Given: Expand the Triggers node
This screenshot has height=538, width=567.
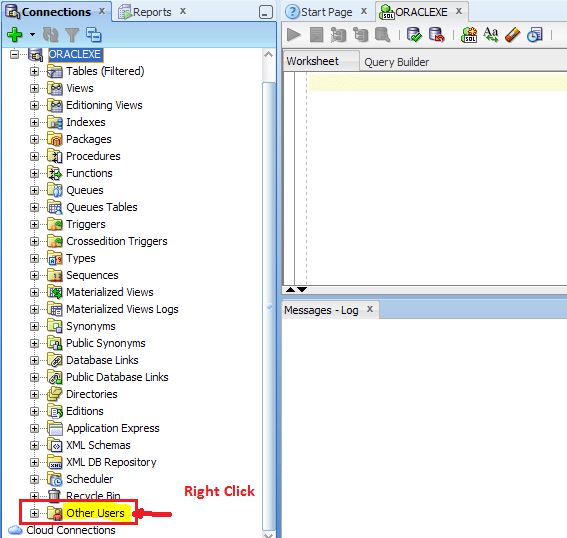Looking at the screenshot, I should [x=34, y=224].
